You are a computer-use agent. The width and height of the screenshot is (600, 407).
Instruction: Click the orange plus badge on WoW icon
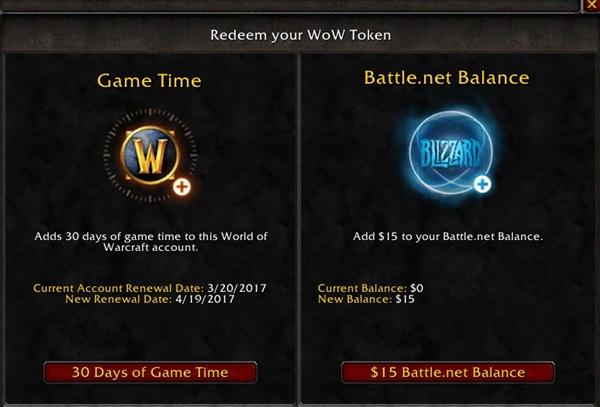click(x=181, y=187)
